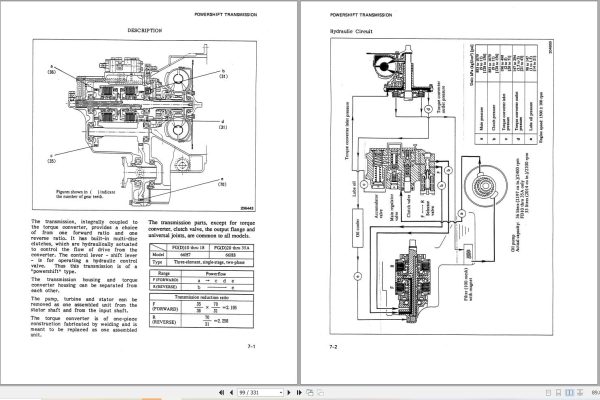Click the transmission cross-section diagram
This screenshot has width=600, height=400.
(x=144, y=125)
